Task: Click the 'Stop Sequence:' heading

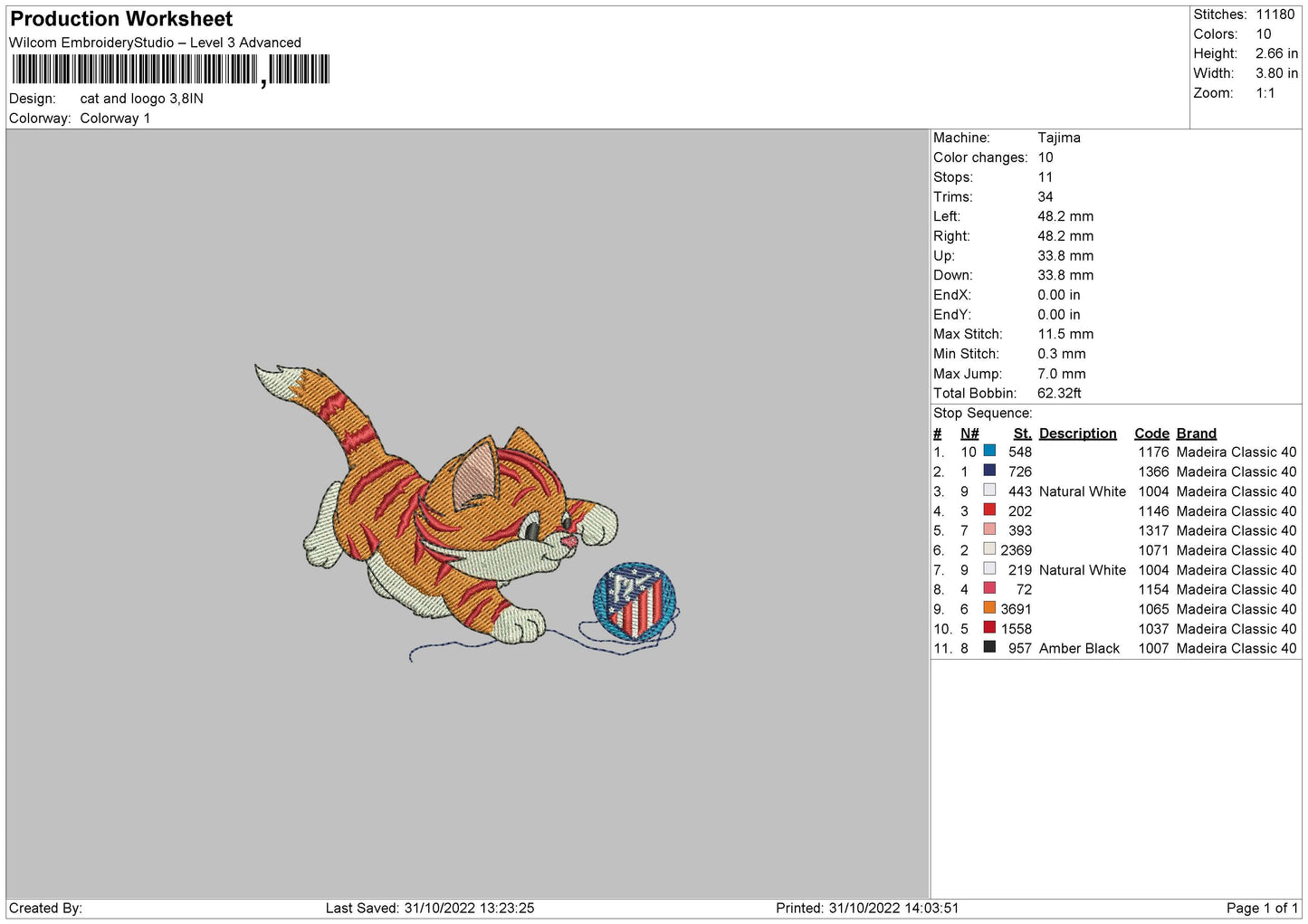Action: [982, 414]
